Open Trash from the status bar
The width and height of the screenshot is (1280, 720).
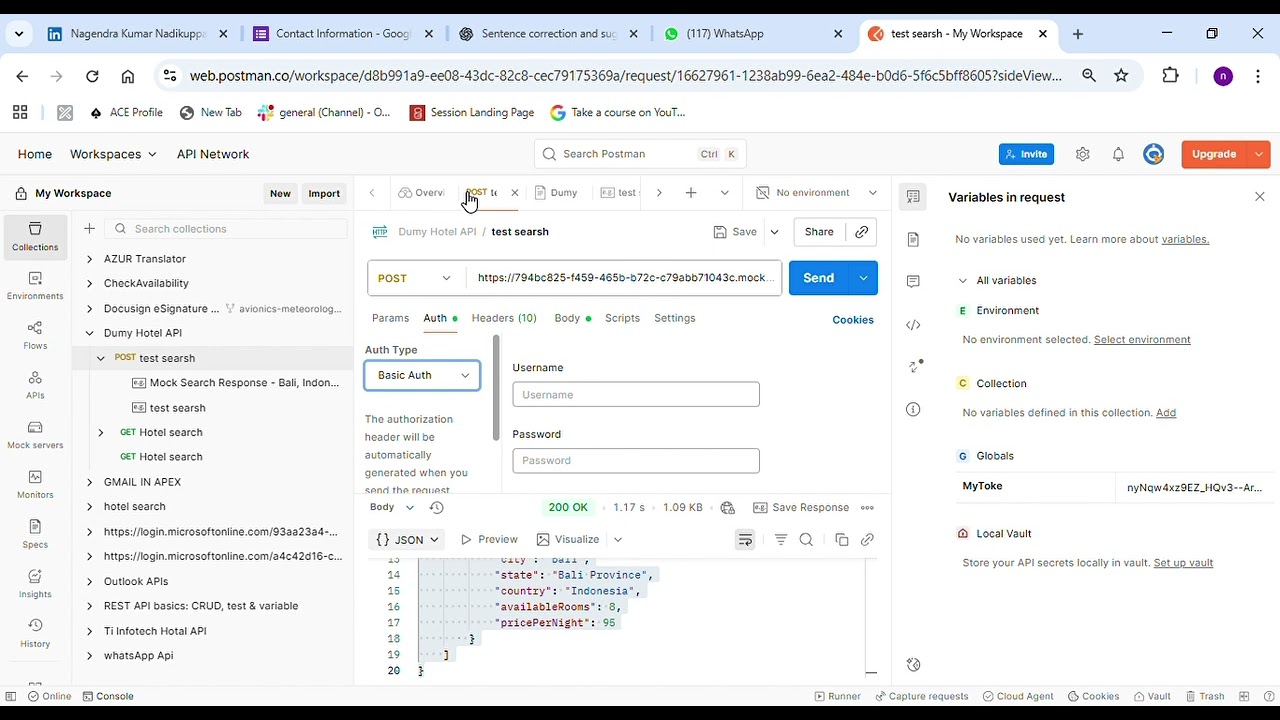1205,697
